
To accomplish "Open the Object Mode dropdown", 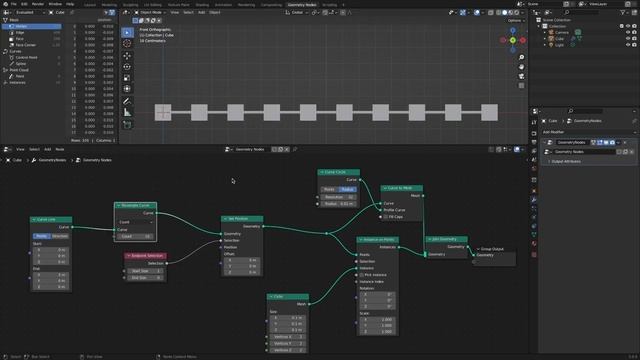I will tap(151, 13).
